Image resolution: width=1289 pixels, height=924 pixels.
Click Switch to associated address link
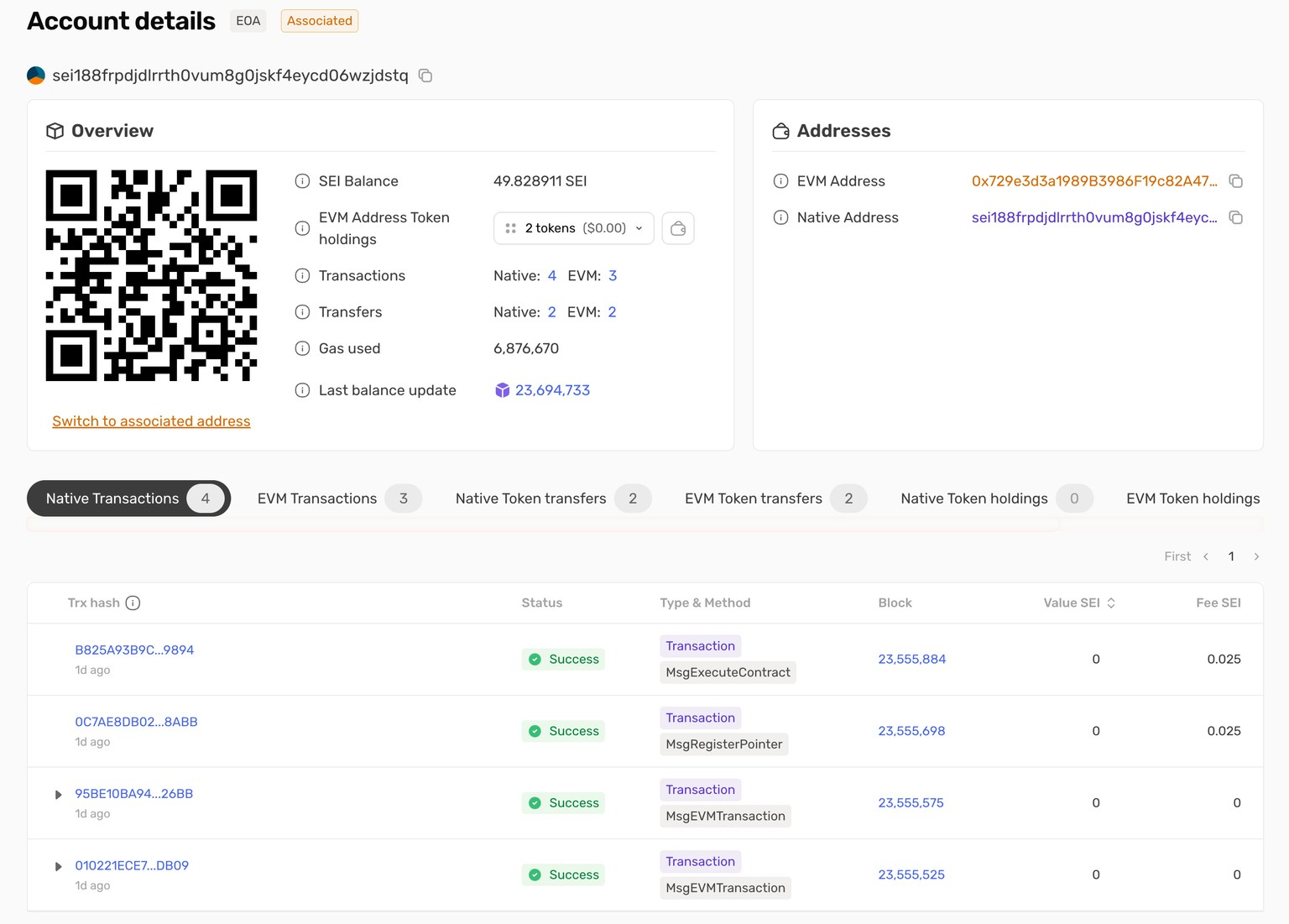click(151, 421)
